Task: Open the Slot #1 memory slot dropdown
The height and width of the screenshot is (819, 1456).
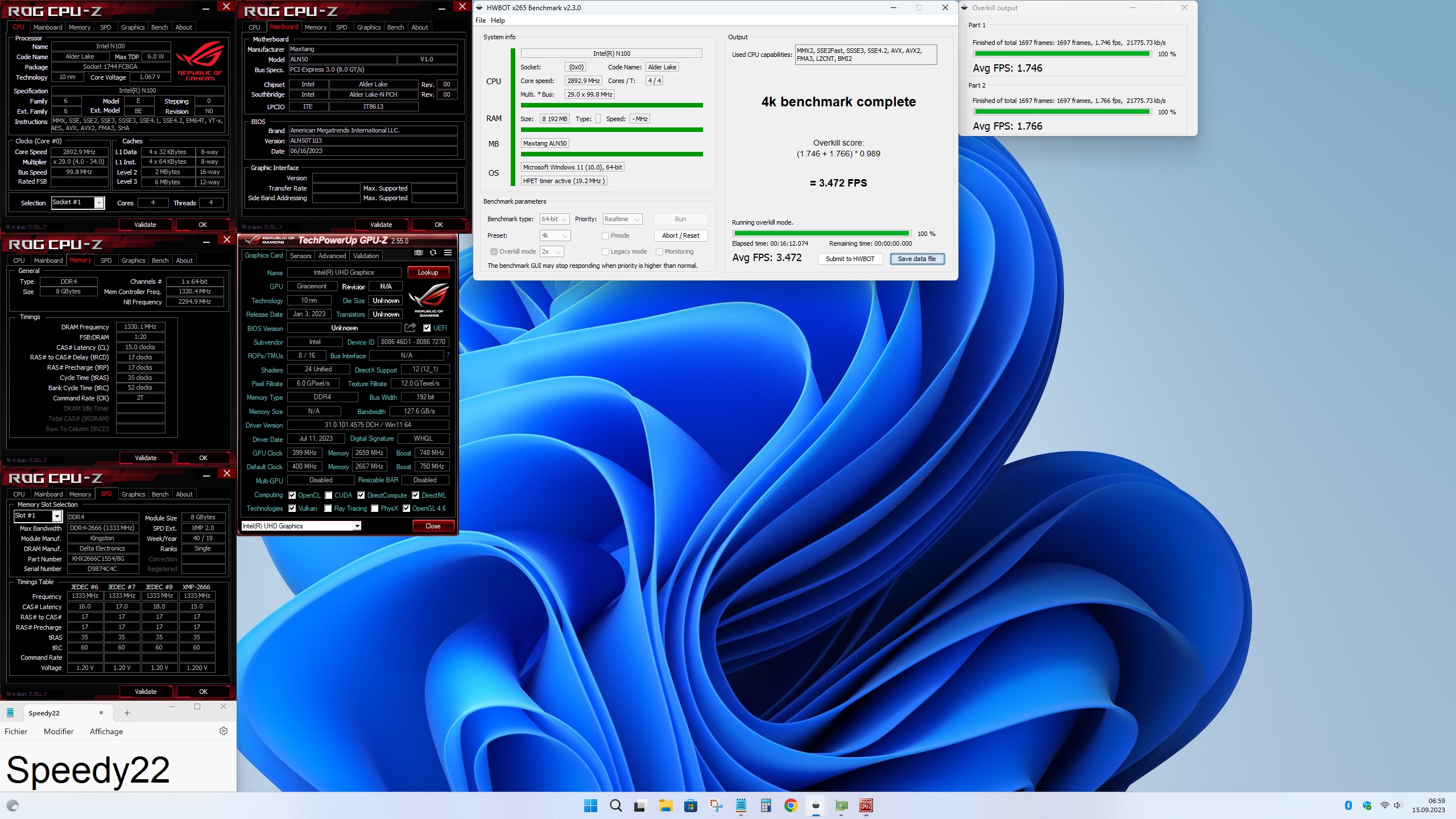Action: [x=38, y=516]
